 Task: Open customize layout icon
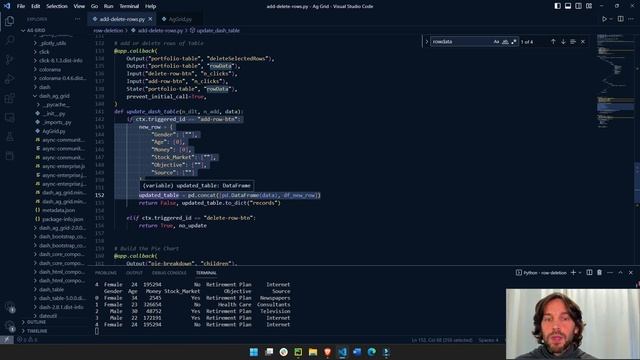click(x=589, y=6)
